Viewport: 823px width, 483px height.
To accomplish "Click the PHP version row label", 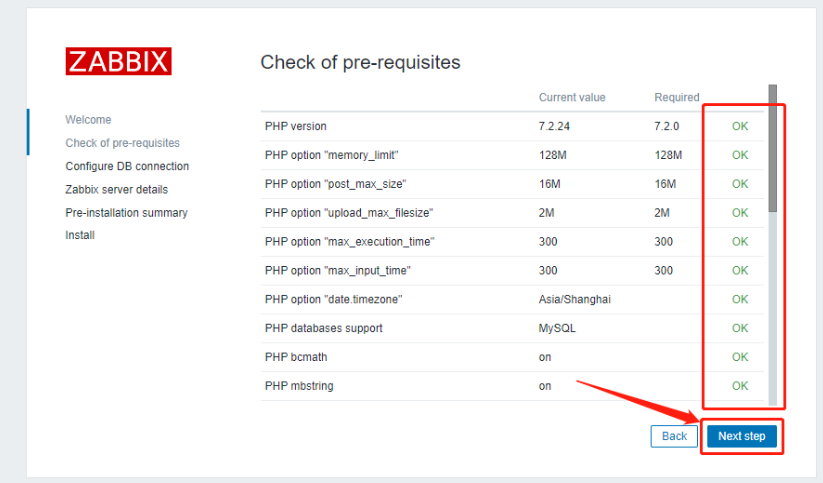I will [x=295, y=126].
